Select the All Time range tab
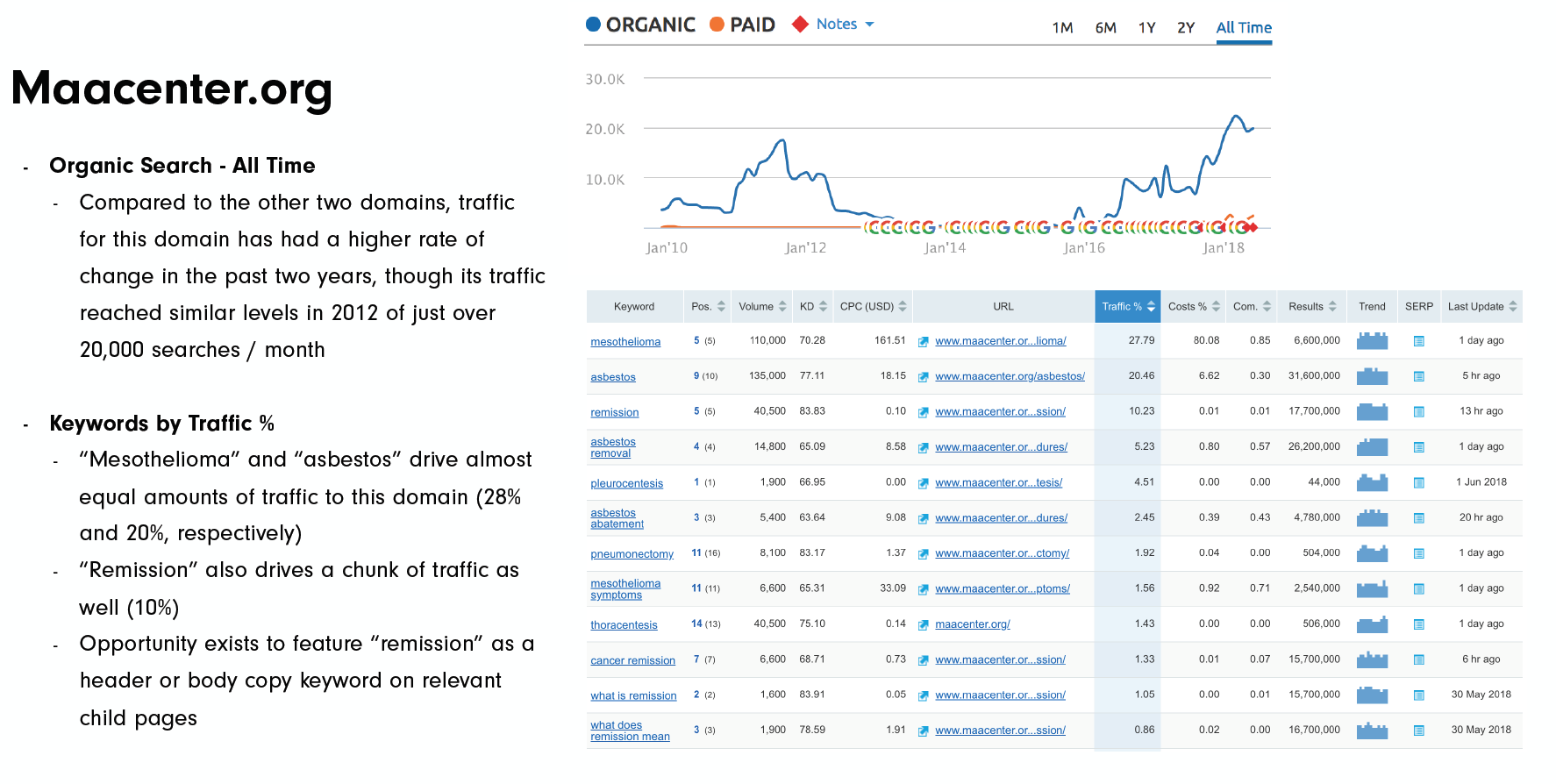Viewport: 1556px width, 784px height. point(1244,28)
